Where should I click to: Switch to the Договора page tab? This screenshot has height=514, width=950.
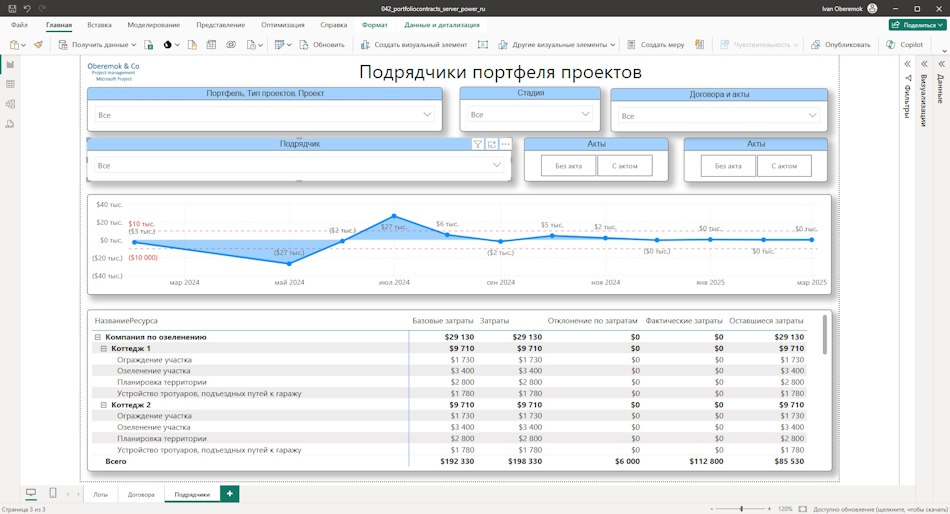click(141, 495)
